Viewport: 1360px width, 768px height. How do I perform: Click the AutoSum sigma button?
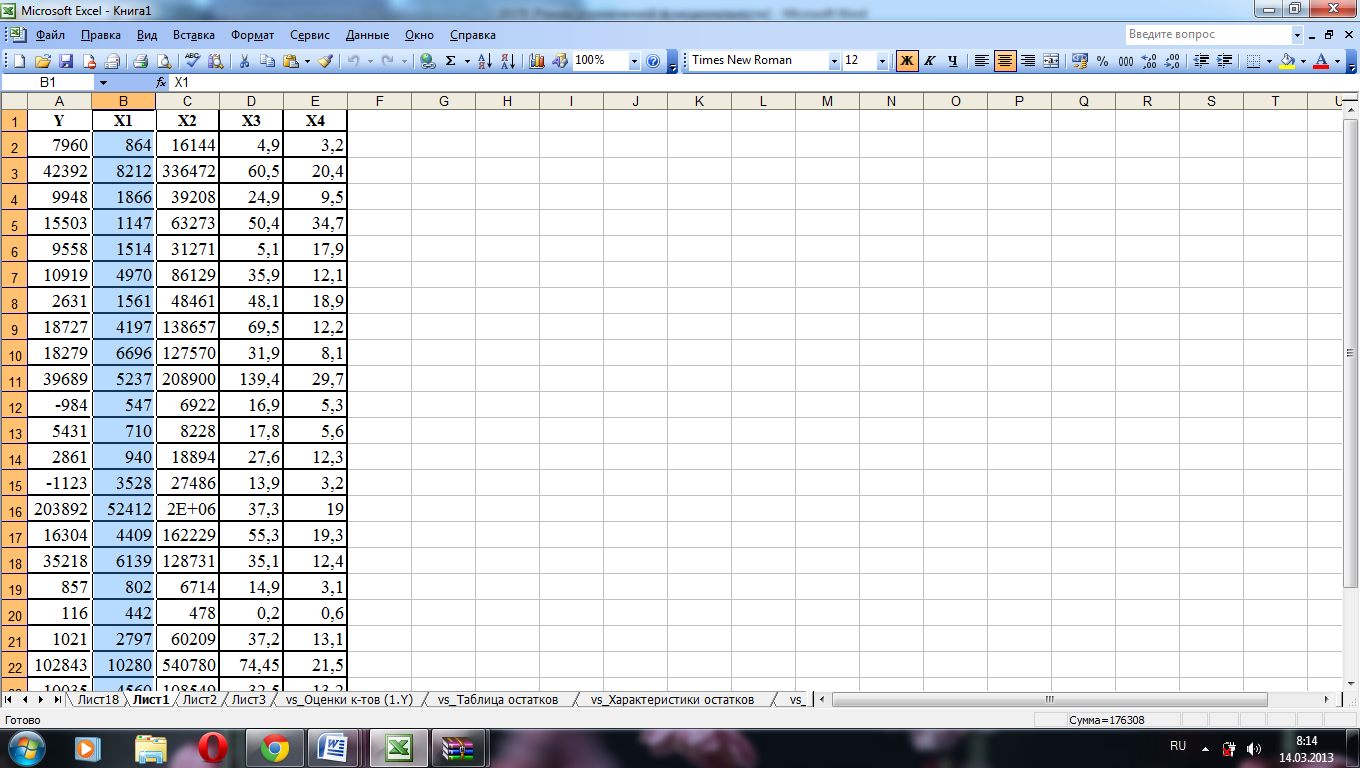pyautogui.click(x=451, y=61)
